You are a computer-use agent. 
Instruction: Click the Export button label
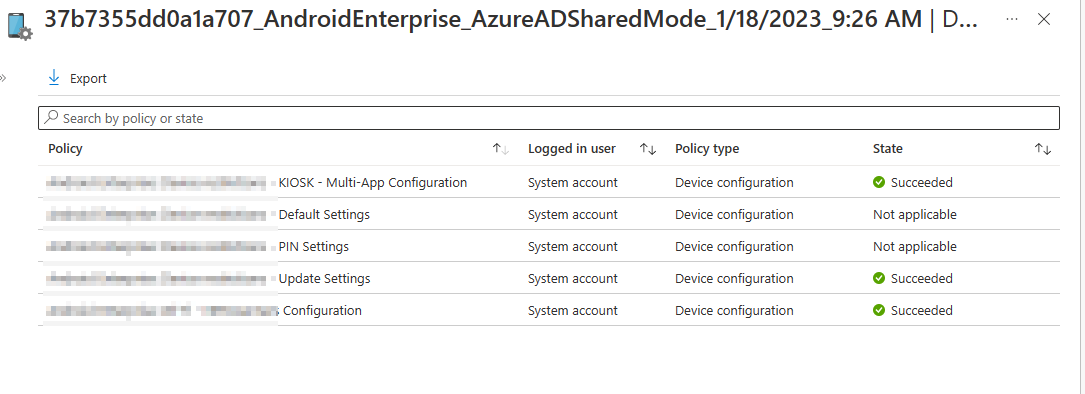pos(89,79)
